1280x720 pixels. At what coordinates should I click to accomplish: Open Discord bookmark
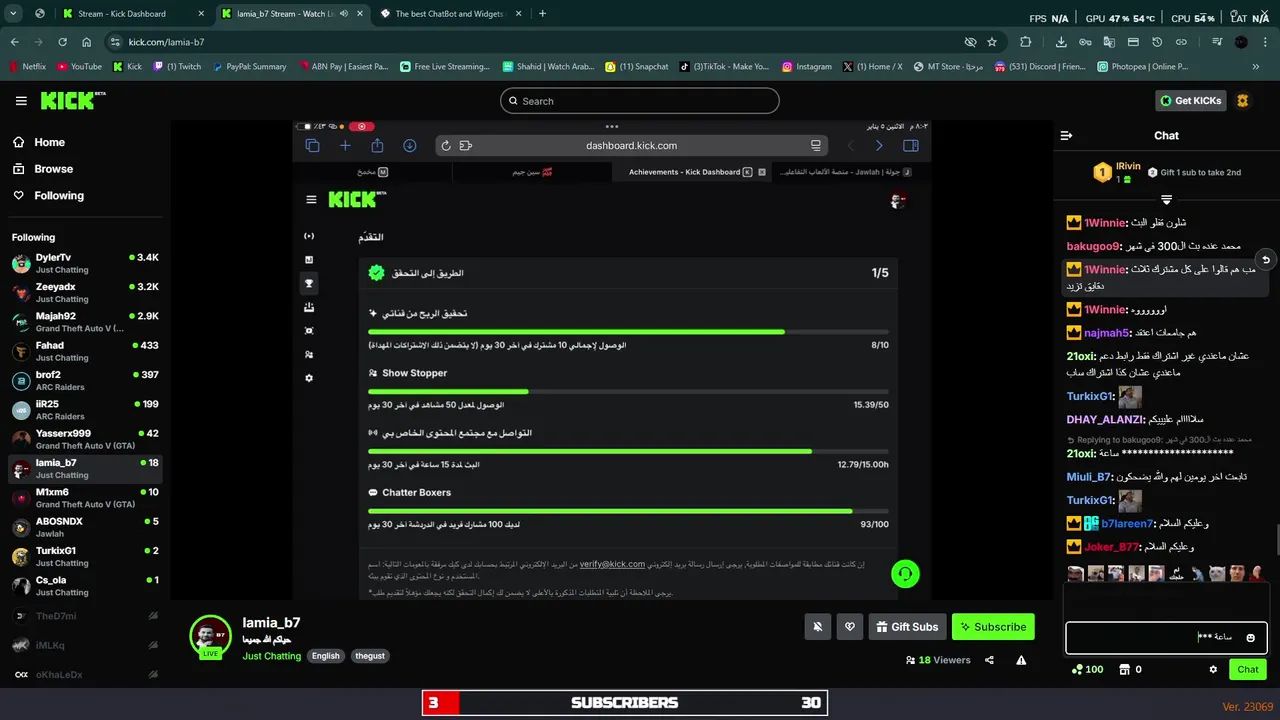click(x=1039, y=67)
